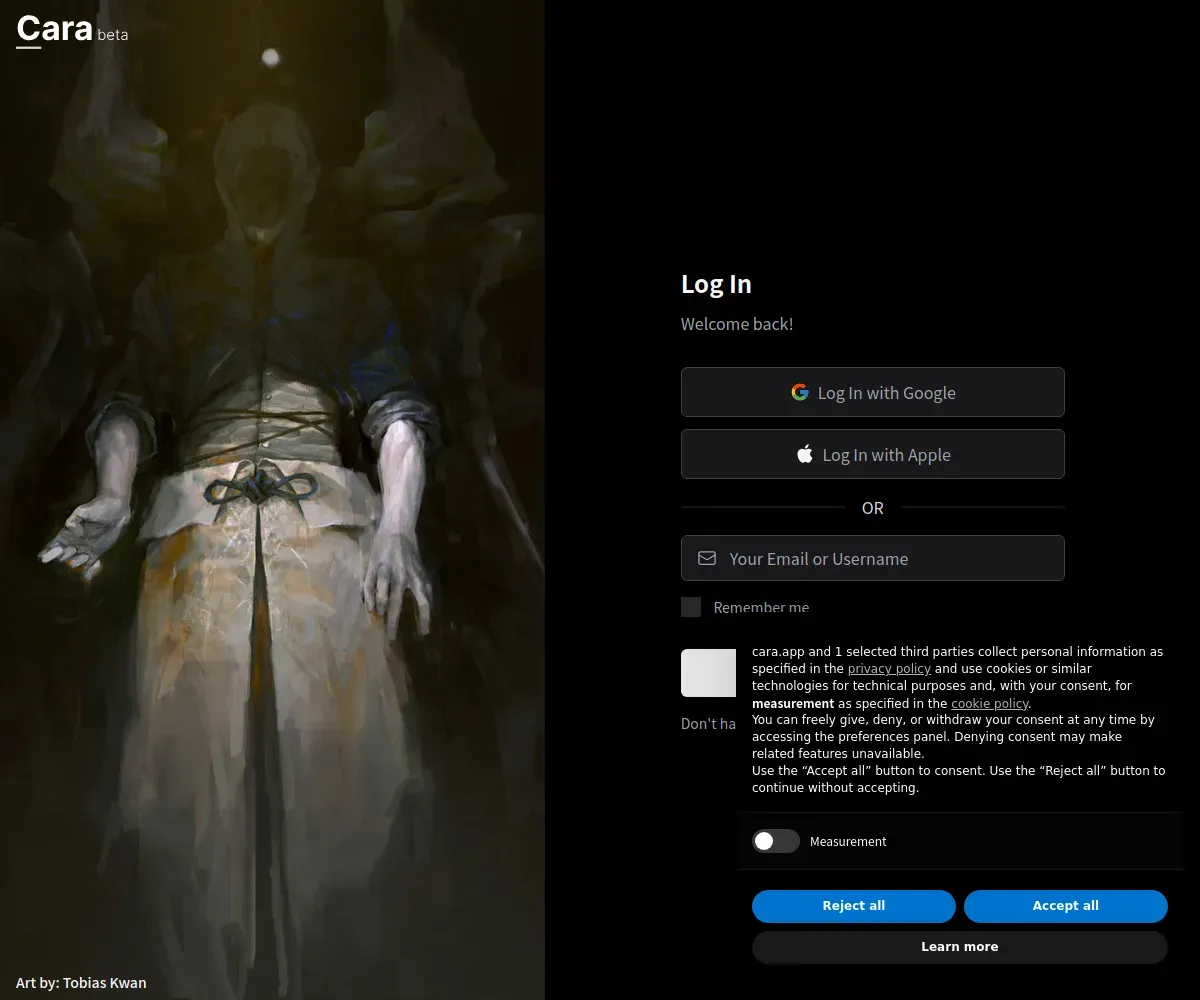Log in with Google button
The width and height of the screenshot is (1200, 1000).
873,392
